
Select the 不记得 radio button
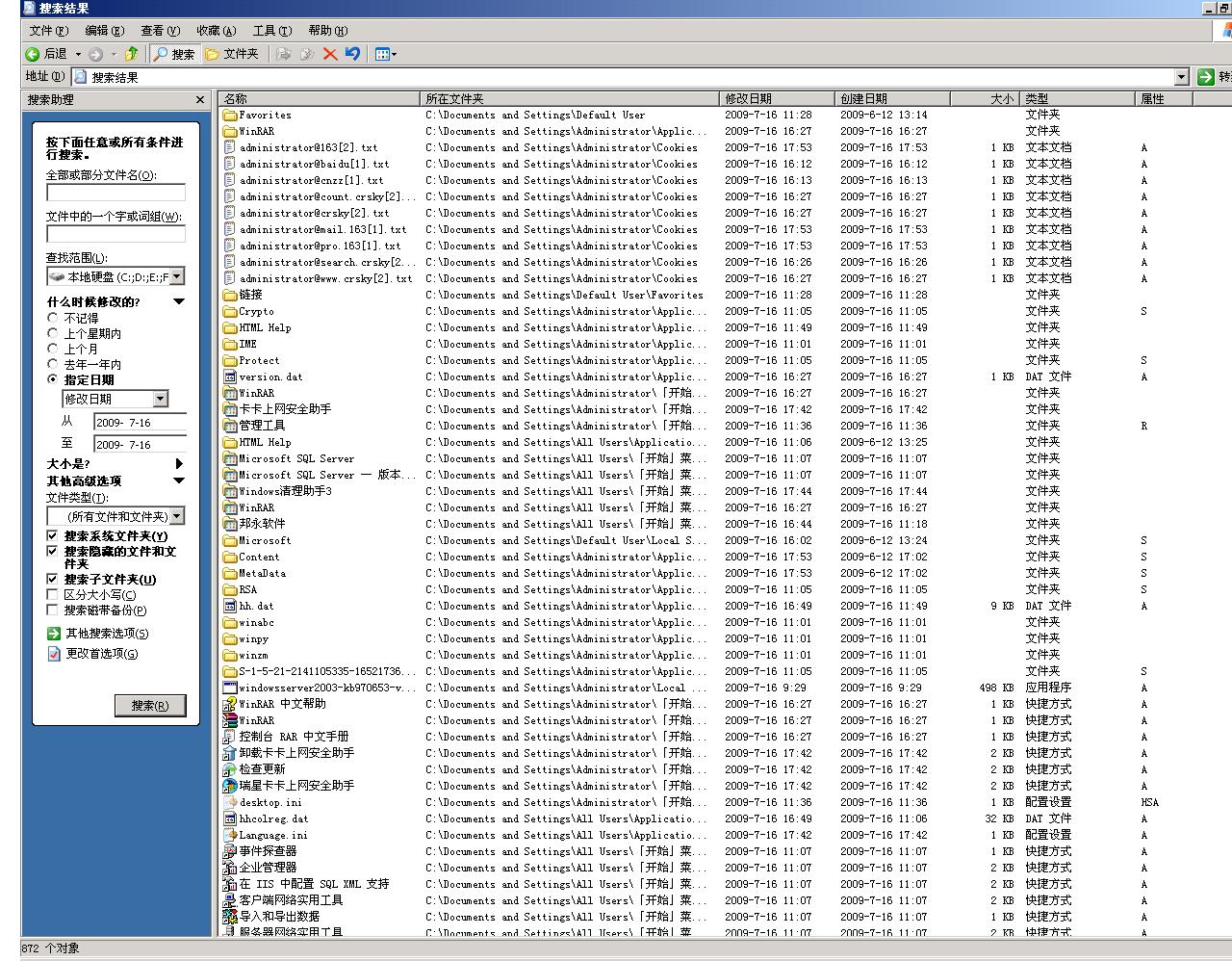pyautogui.click(x=53, y=318)
